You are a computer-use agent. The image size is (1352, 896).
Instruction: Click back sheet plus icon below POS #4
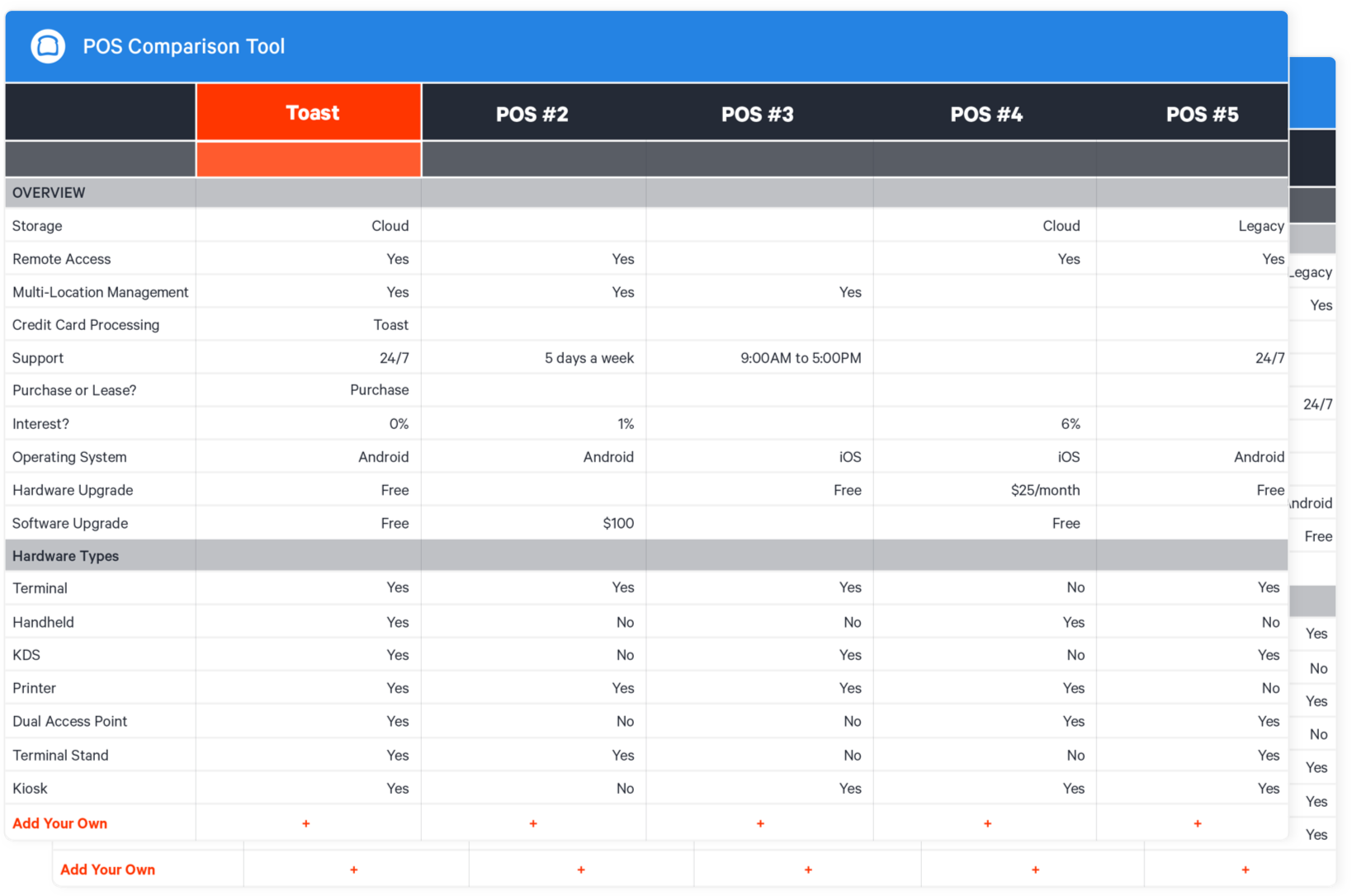coord(1036,870)
